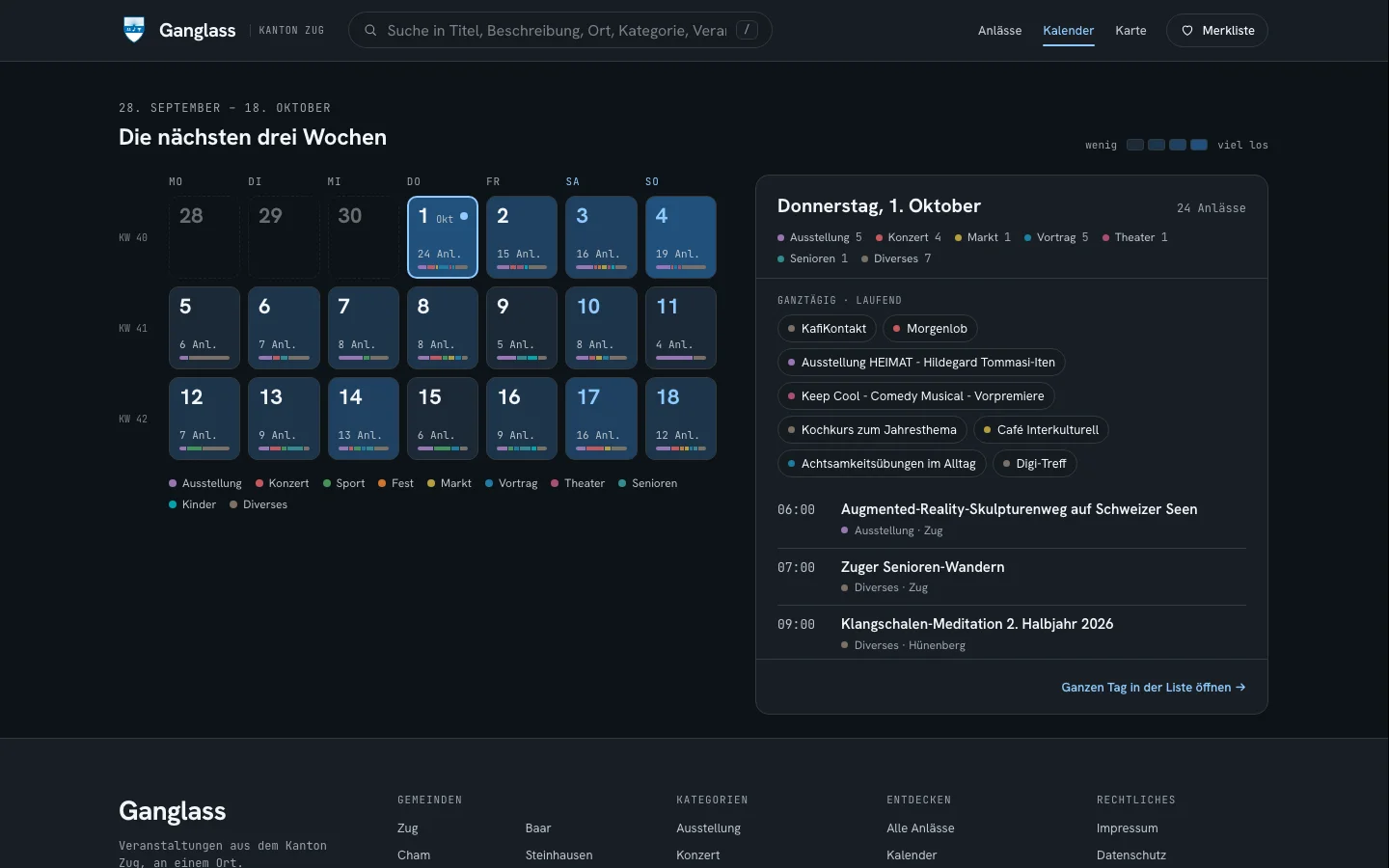Click 'Ganzen Tag in der Liste öffnen' link
1389x868 pixels.
tap(1154, 688)
